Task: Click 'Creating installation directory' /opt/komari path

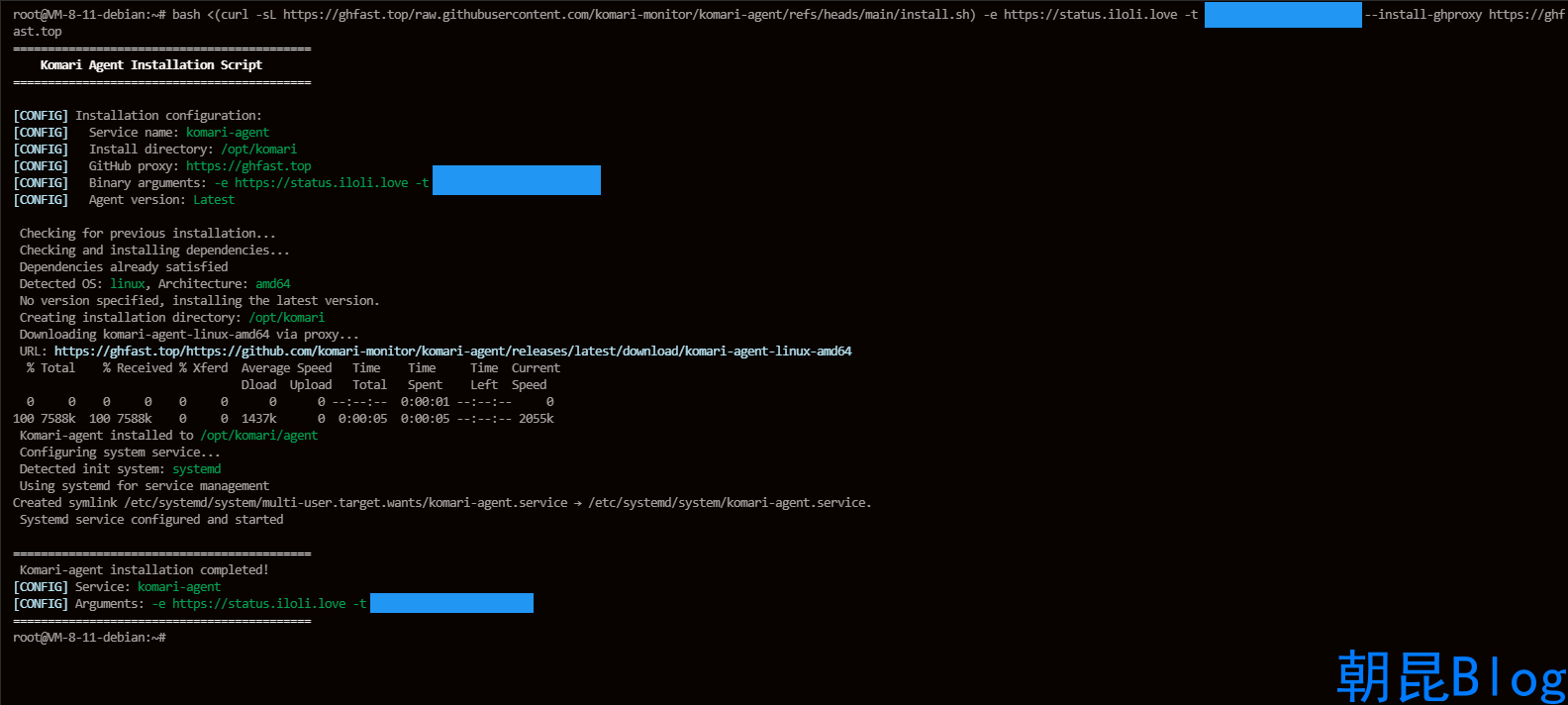Action: click(286, 318)
